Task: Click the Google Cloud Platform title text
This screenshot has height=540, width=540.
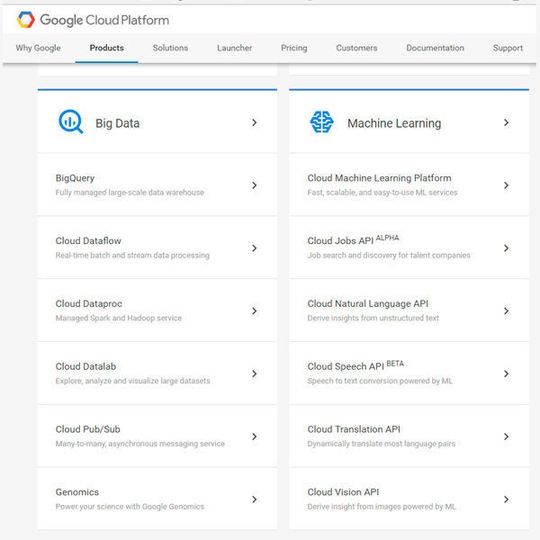Action: tap(104, 20)
